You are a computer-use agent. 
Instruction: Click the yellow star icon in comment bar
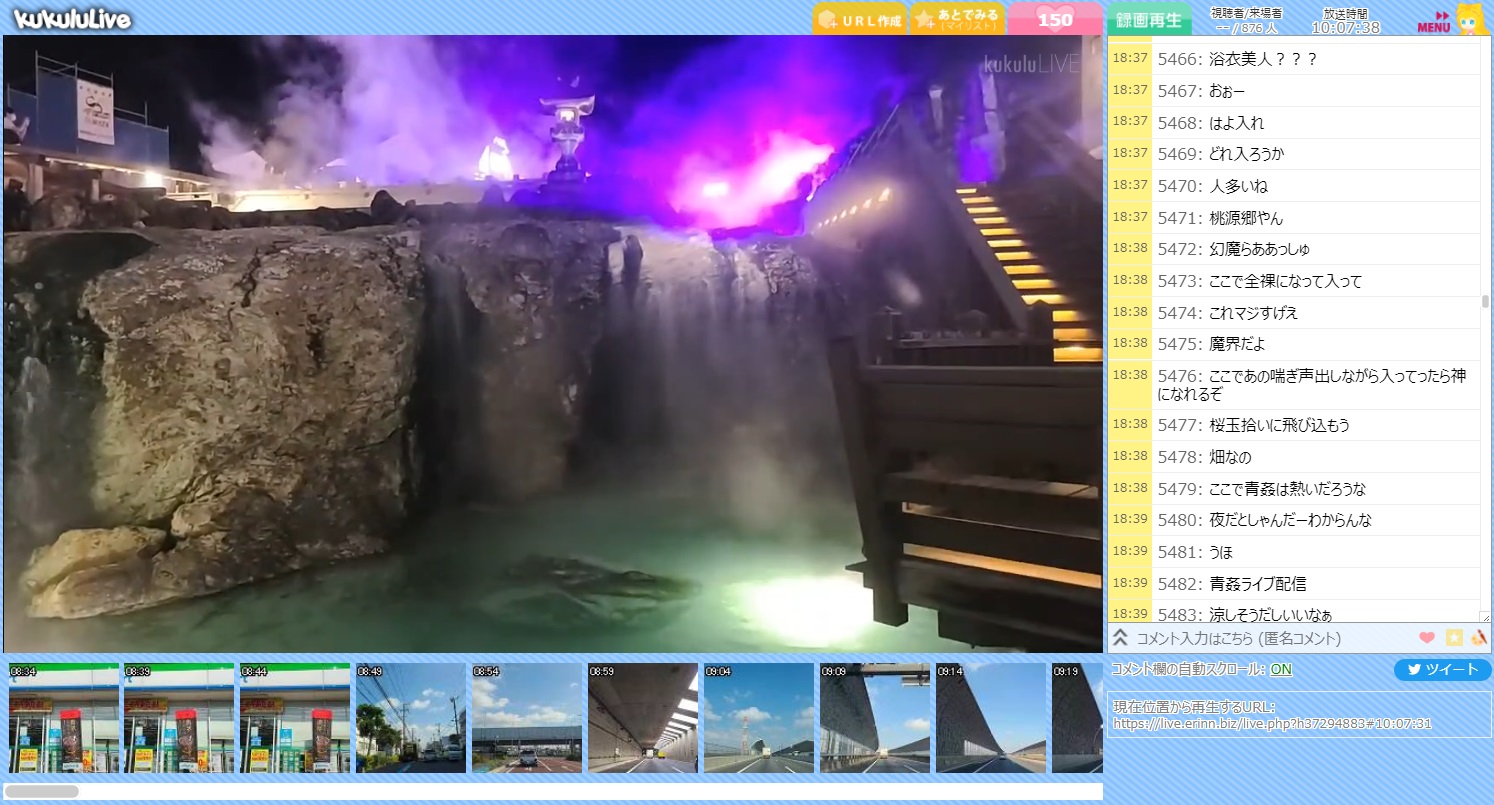[1454, 638]
